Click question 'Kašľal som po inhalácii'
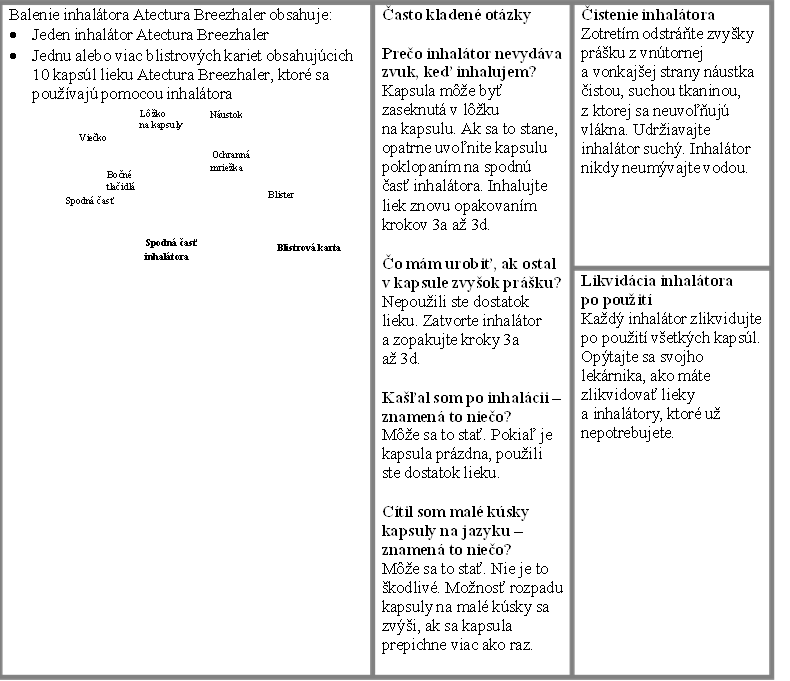Image resolution: width=790 pixels, height=681 pixels. coord(471,407)
